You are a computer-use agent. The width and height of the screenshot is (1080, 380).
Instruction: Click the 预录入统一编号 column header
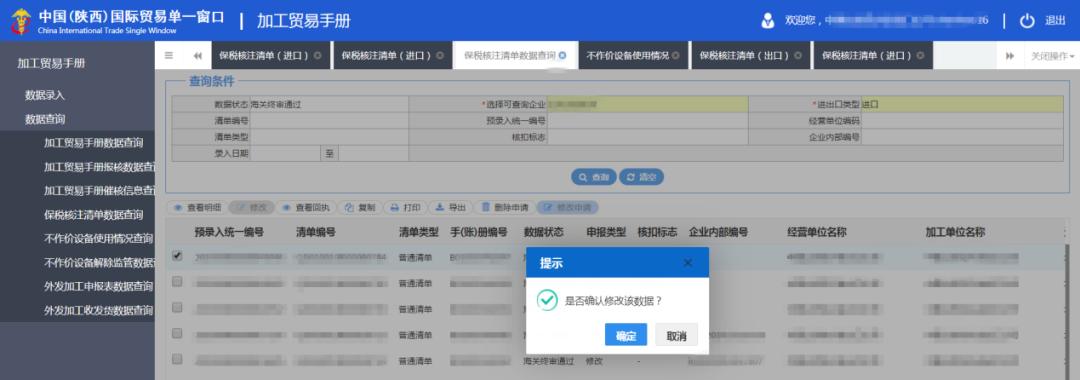pos(229,233)
